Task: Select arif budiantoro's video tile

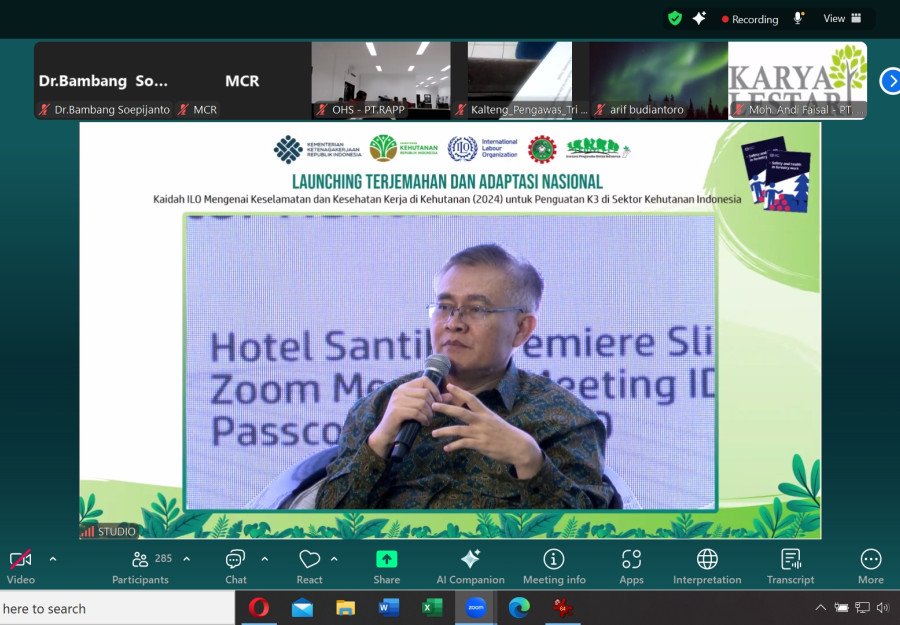Action: pos(658,80)
